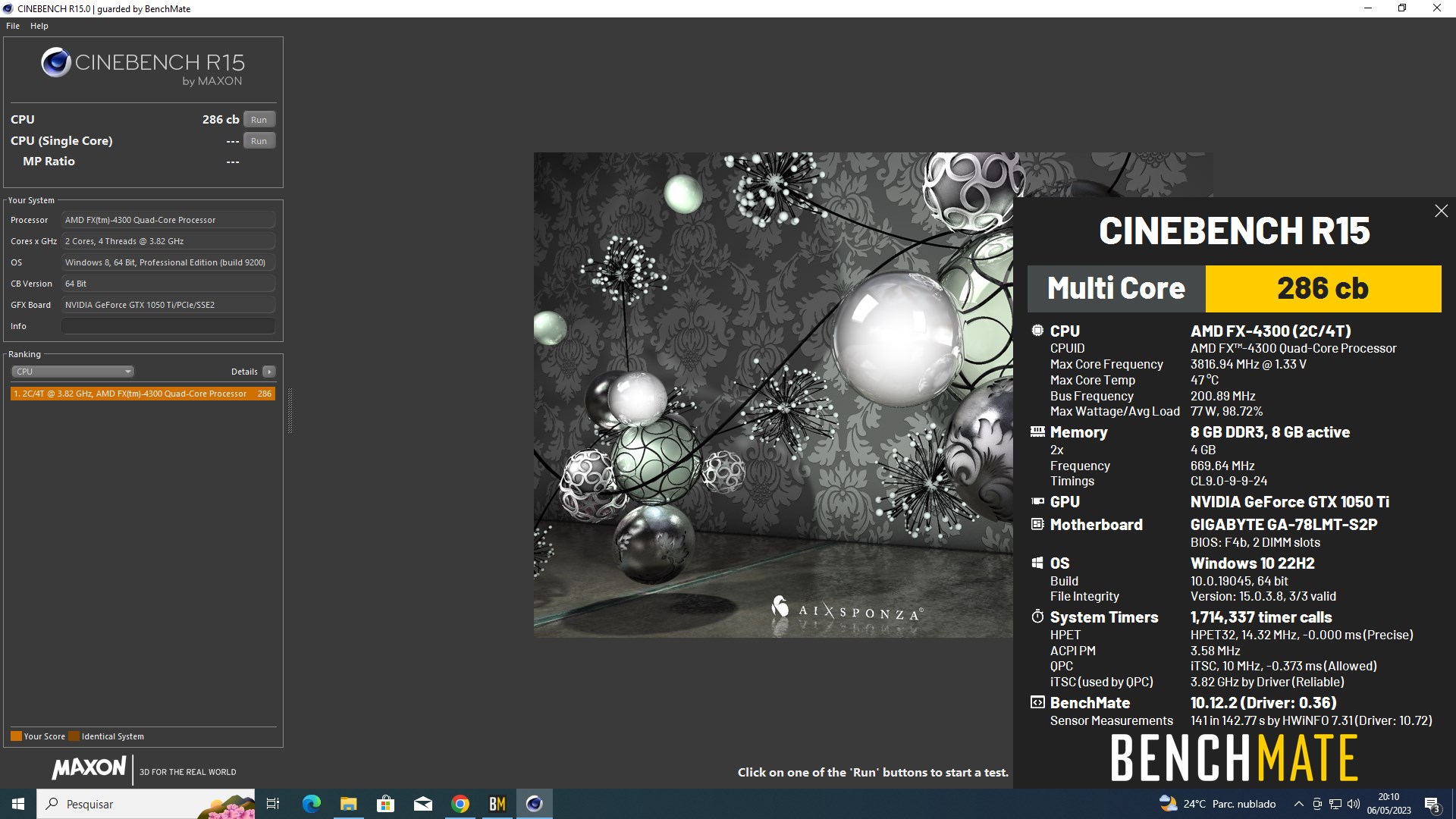Launch Google Chrome from taskbar
Image resolution: width=1456 pixels, height=819 pixels.
tap(460, 804)
